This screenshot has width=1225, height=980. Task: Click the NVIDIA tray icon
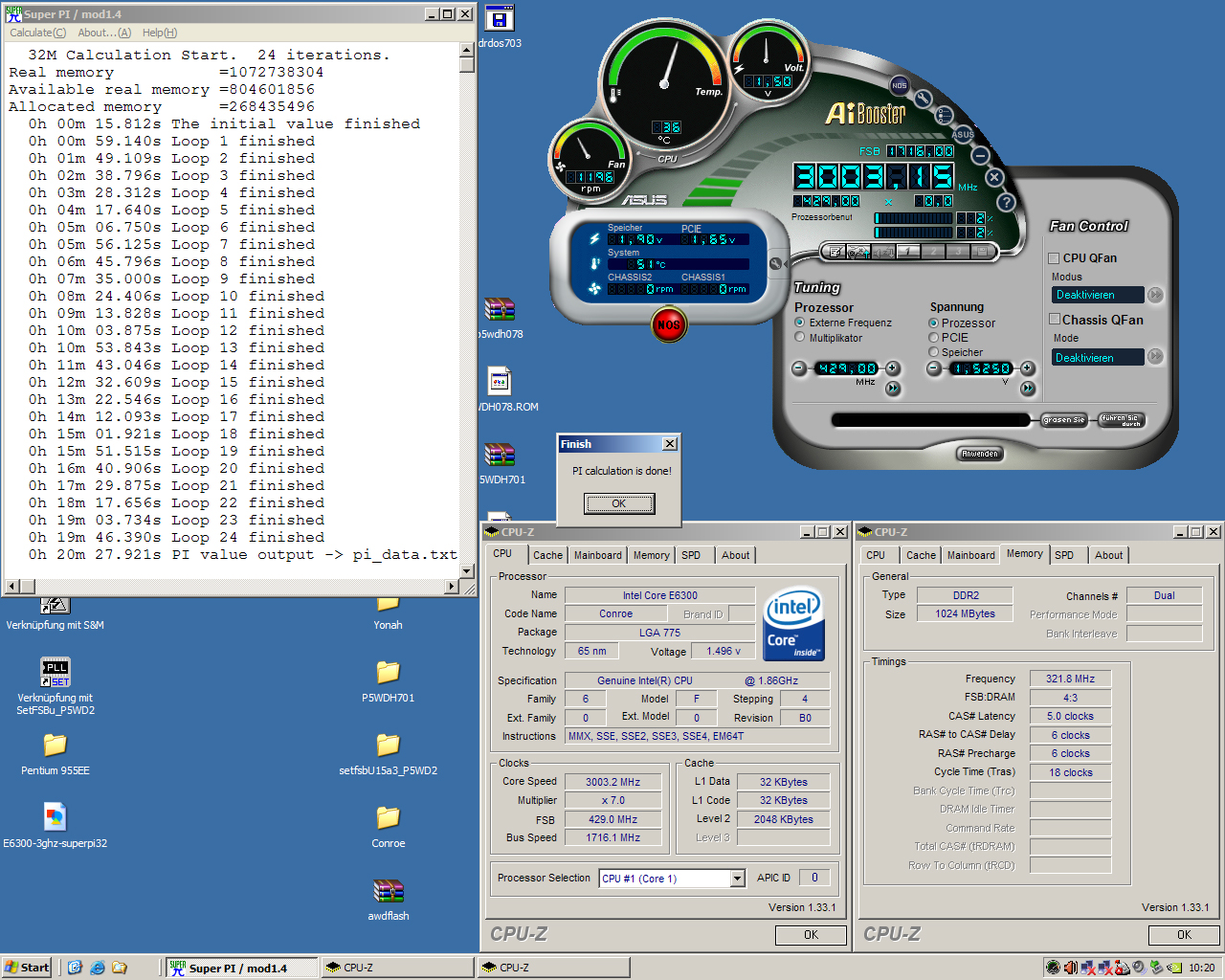click(x=1174, y=968)
